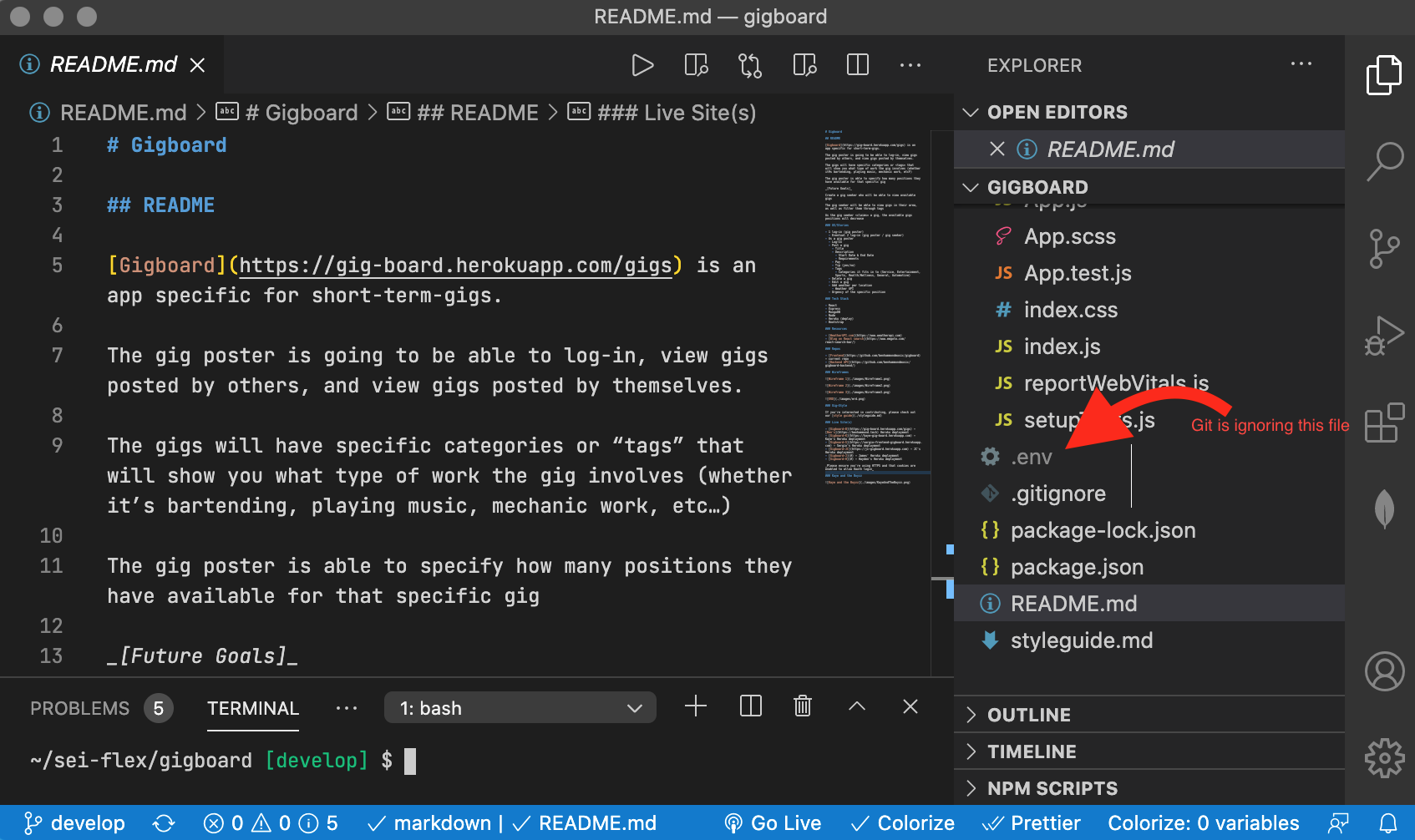The width and height of the screenshot is (1415, 840).
Task: Split the terminal panel
Action: [x=751, y=706]
